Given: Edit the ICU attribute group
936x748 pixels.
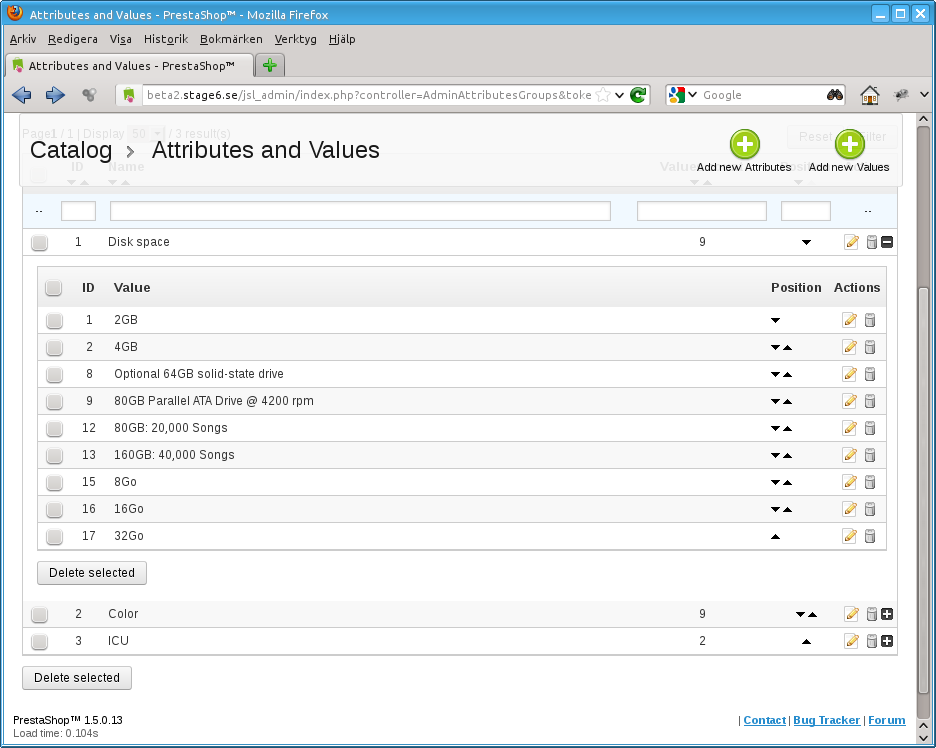Looking at the screenshot, I should [x=851, y=641].
